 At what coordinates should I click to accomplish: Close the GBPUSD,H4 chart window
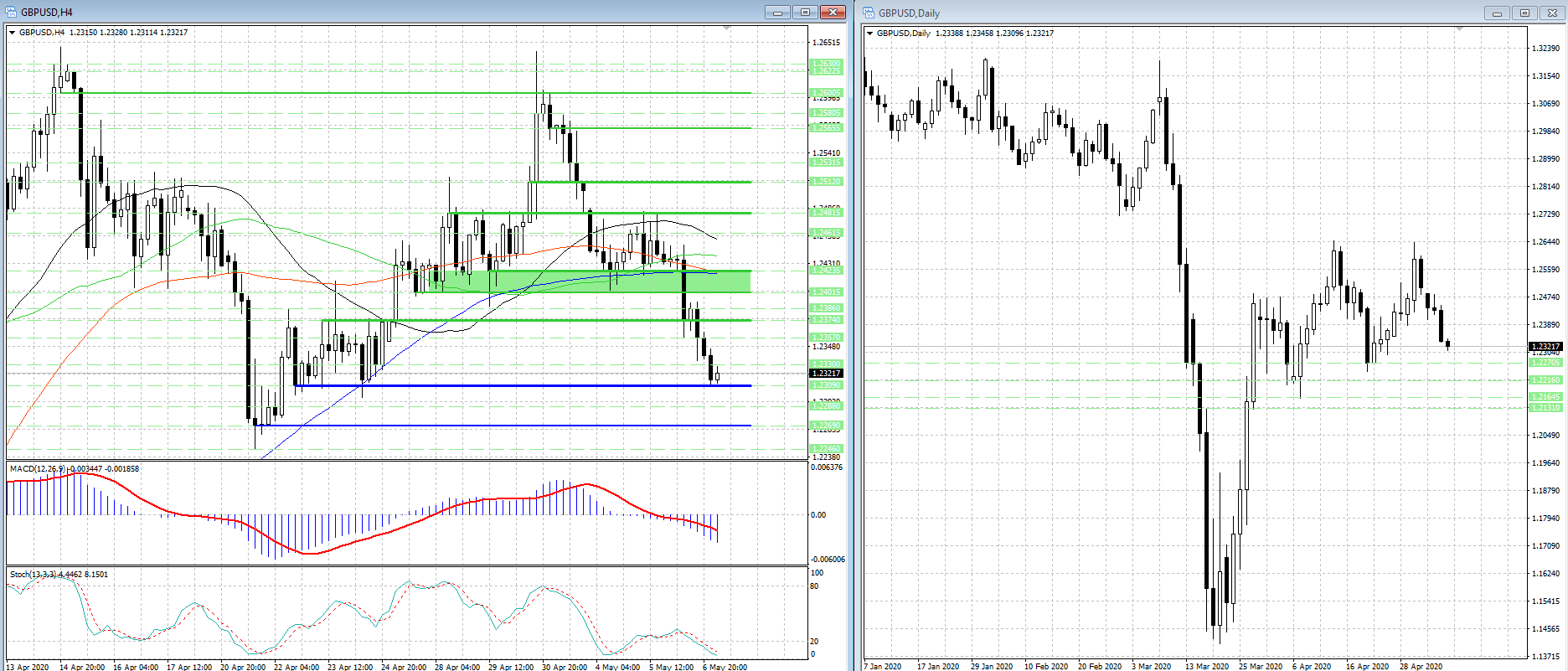(x=833, y=12)
